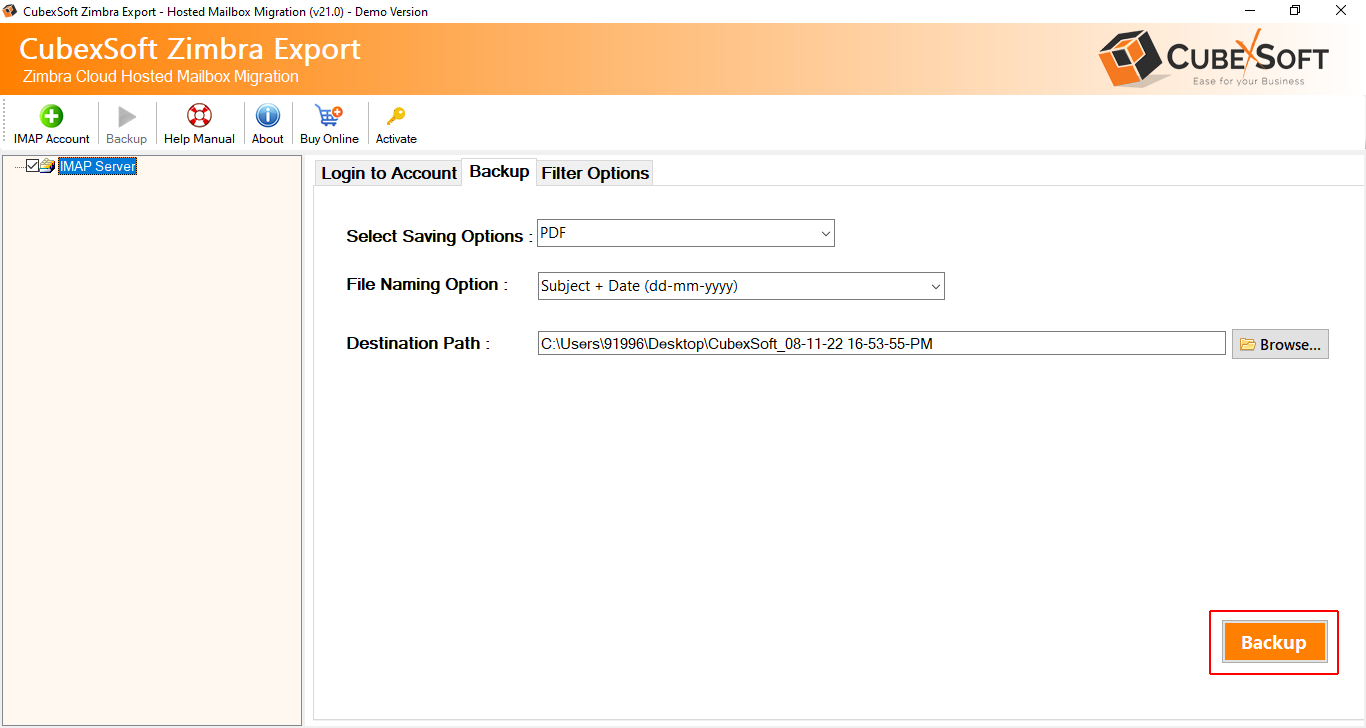Click the Activate key icon
This screenshot has width=1366, height=728.
point(396,116)
